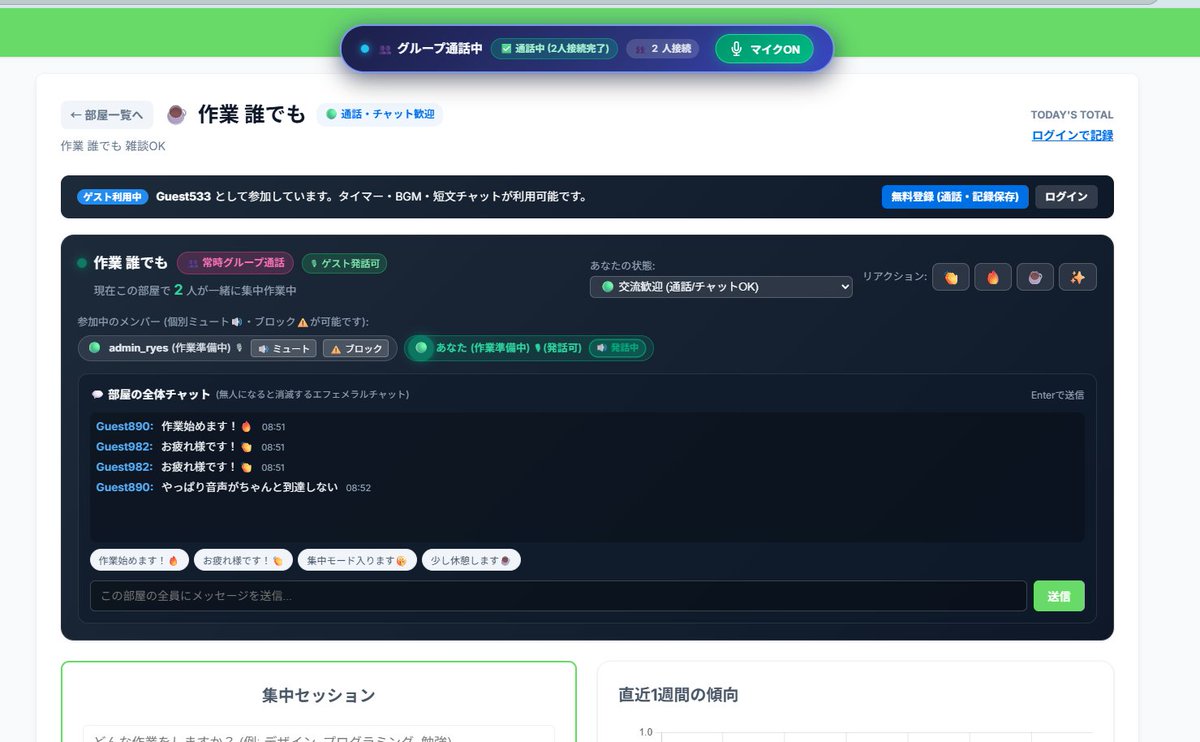Click the 直近1週間の傾向 chart heading
This screenshot has height=742, width=1200.
tap(678, 694)
